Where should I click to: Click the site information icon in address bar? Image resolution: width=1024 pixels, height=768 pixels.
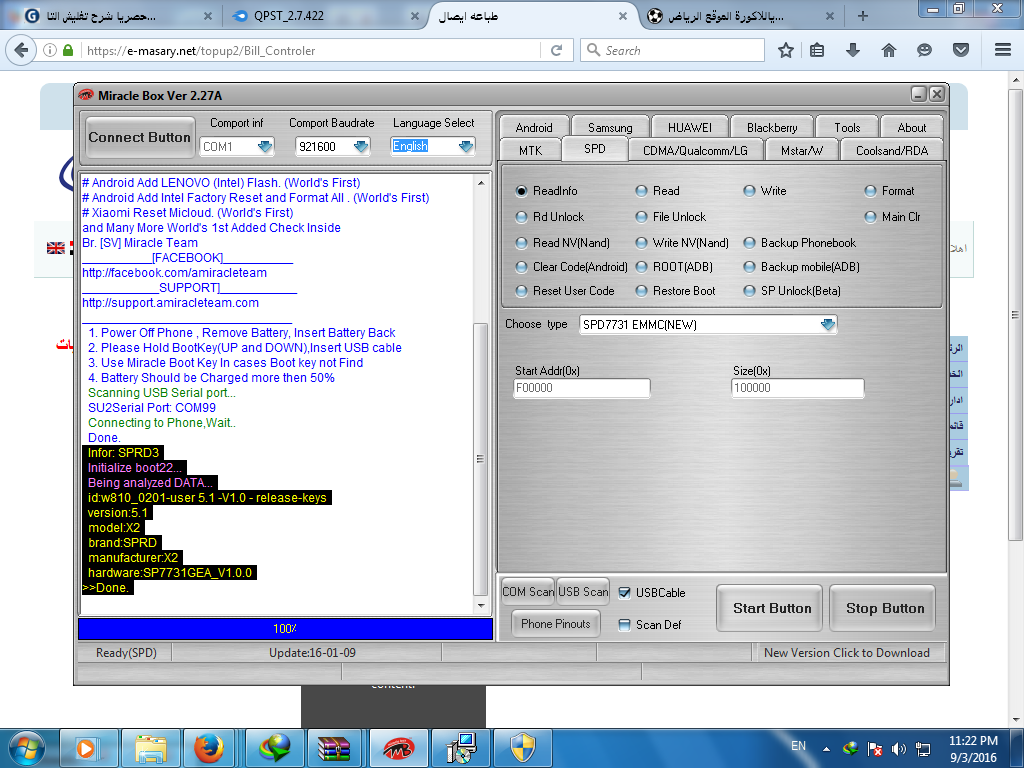tap(50, 50)
